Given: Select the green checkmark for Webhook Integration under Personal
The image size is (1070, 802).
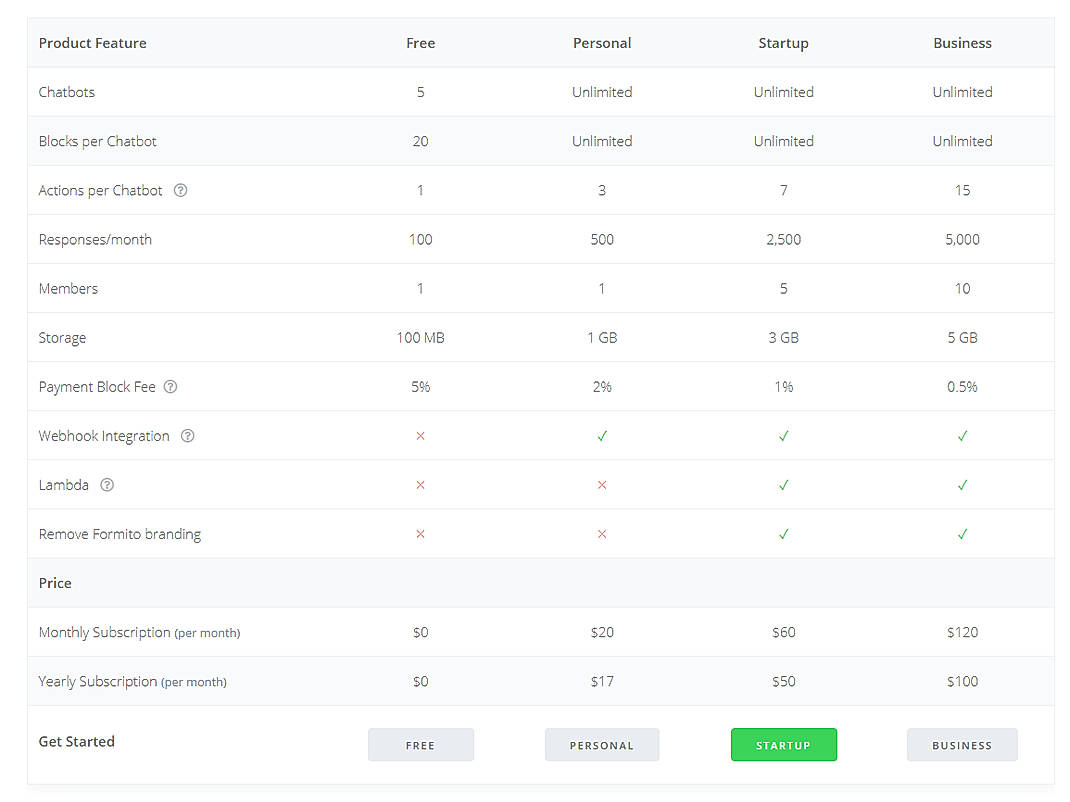Looking at the screenshot, I should 602,436.
